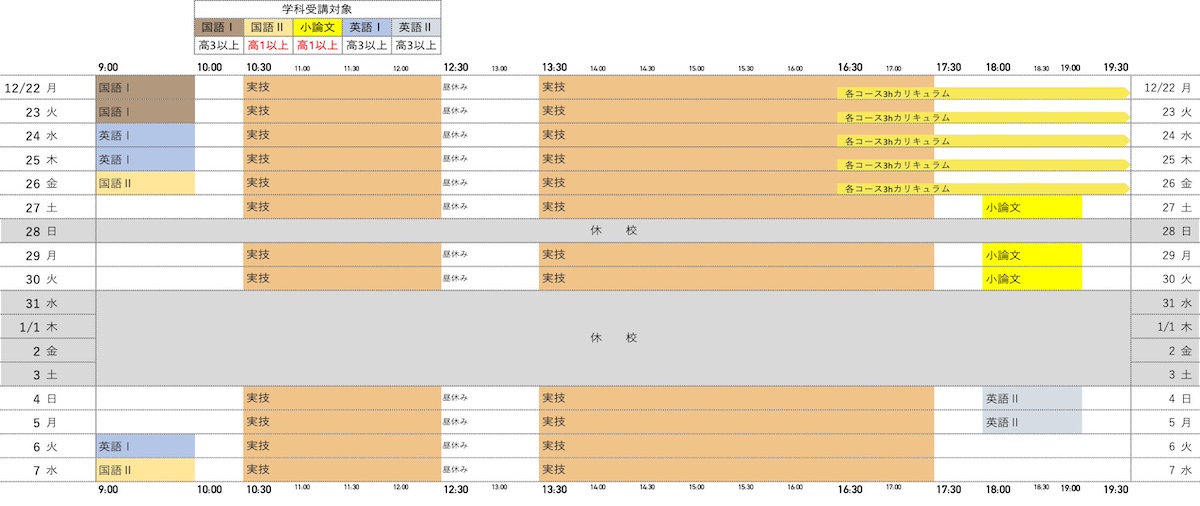Click the 国語 I block on 12/22

[x=145, y=87]
